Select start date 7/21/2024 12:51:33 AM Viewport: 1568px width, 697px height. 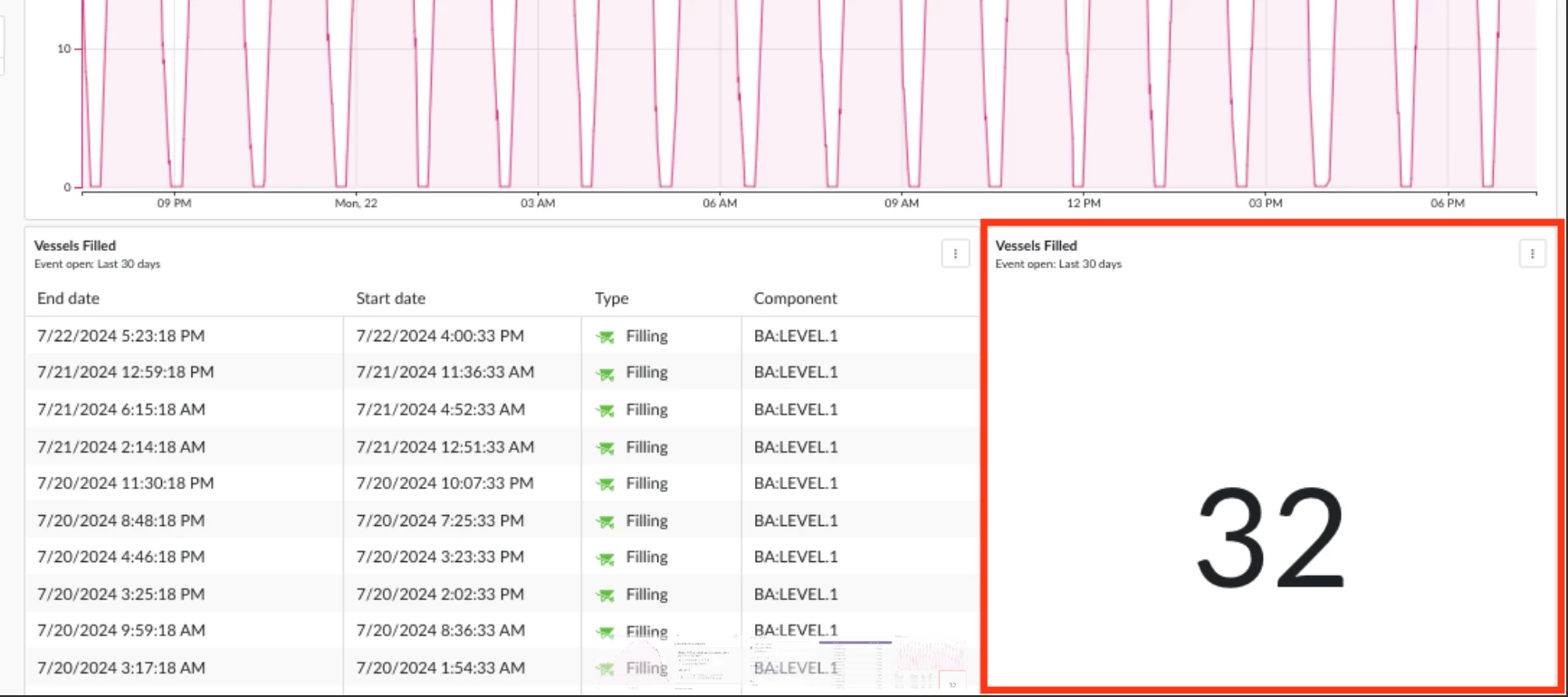click(445, 447)
